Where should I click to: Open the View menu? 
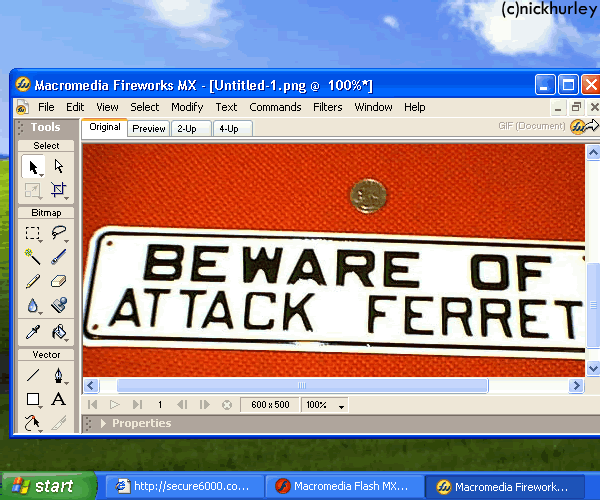click(x=107, y=107)
